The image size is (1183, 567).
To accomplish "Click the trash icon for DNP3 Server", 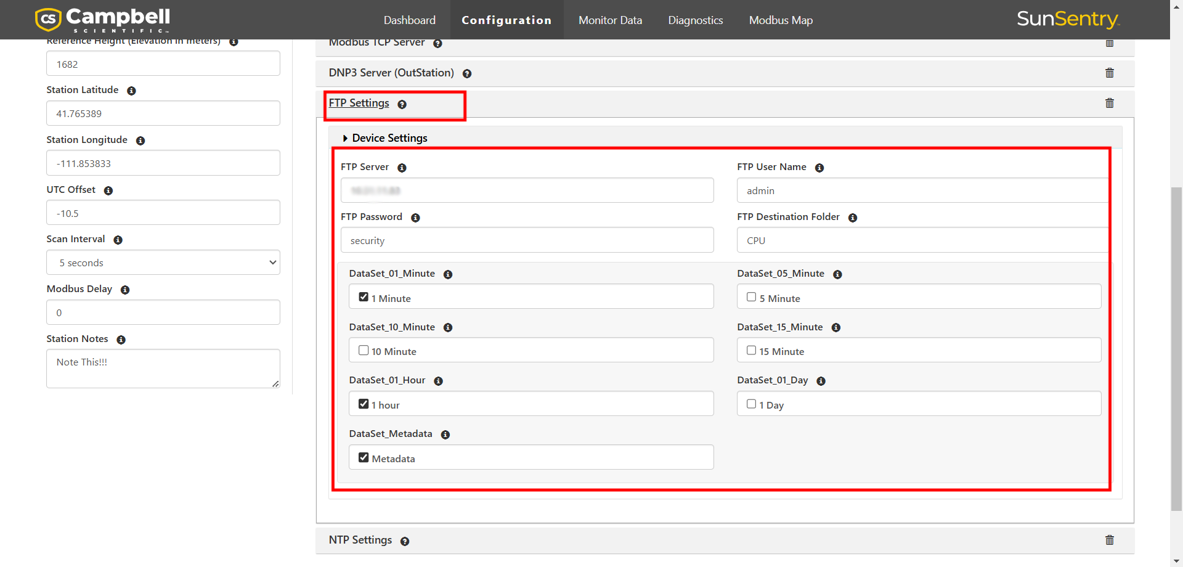I will pyautogui.click(x=1109, y=73).
